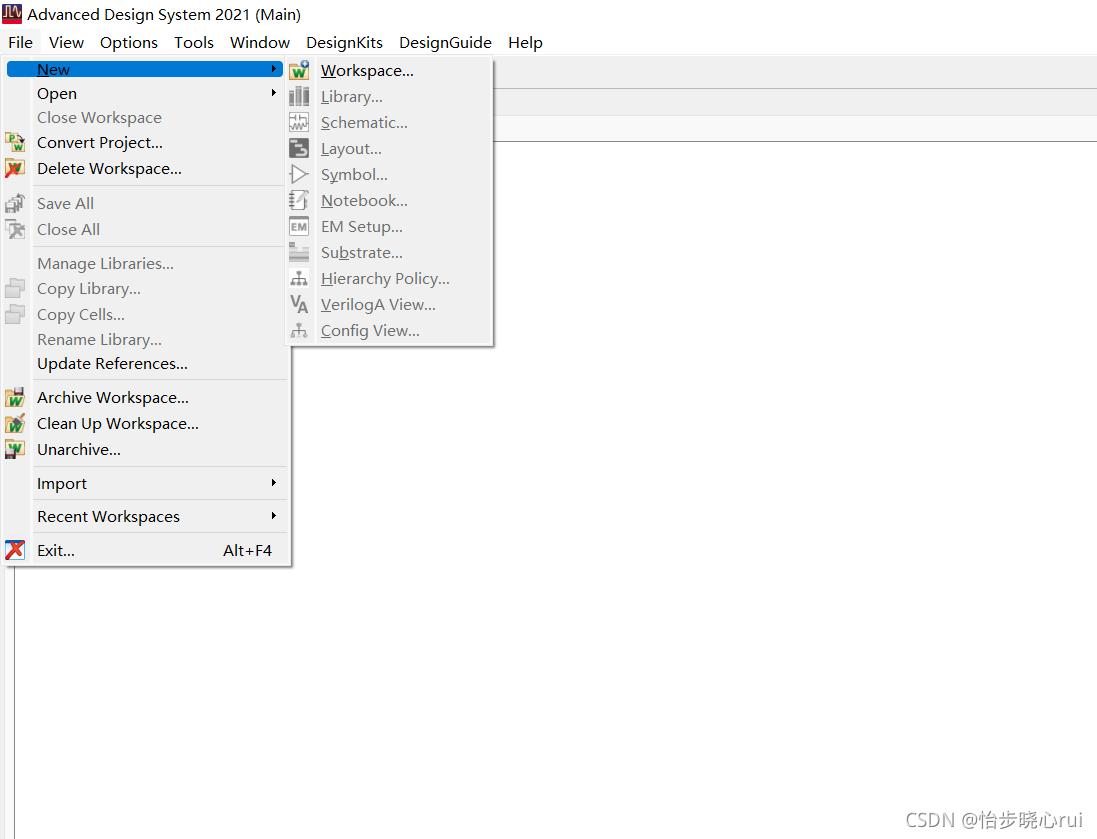Expand the Import submenu arrow
Image resolution: width=1097 pixels, height=839 pixels.
click(274, 483)
